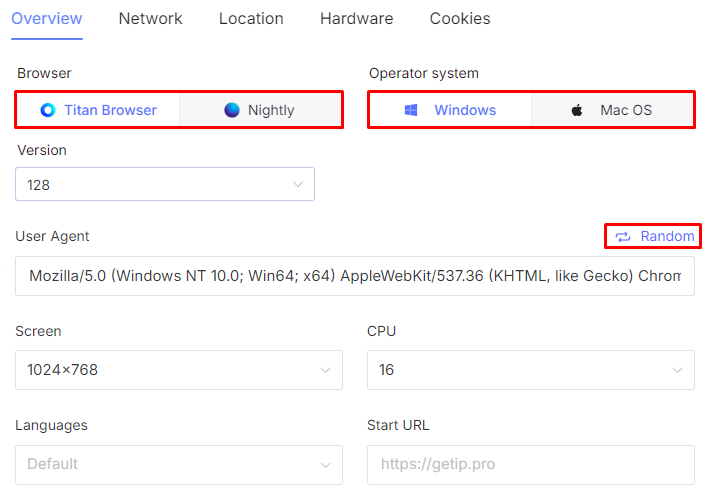
Task: Click the User Agent label
Action: click(52, 236)
